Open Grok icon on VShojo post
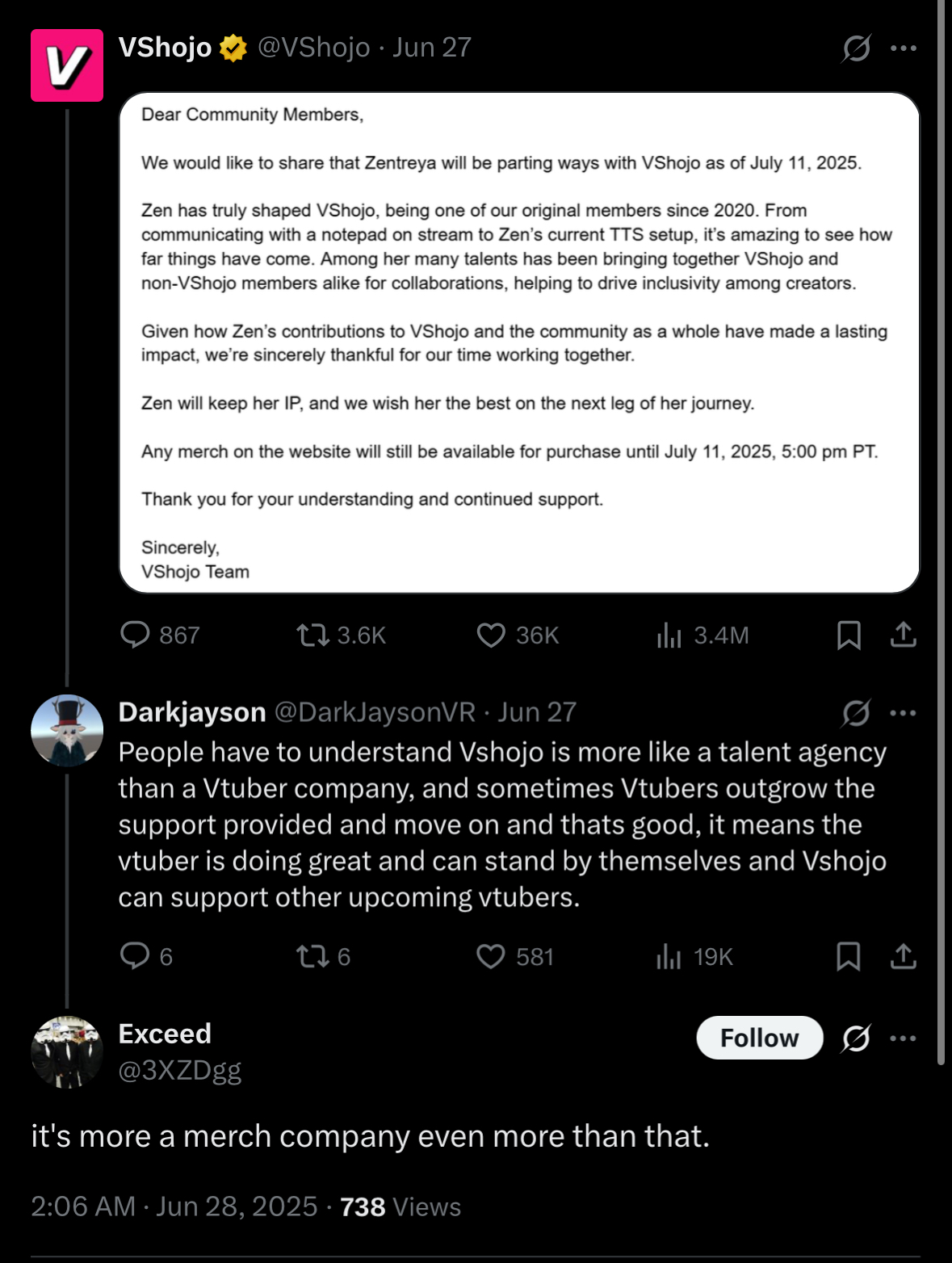 [856, 48]
